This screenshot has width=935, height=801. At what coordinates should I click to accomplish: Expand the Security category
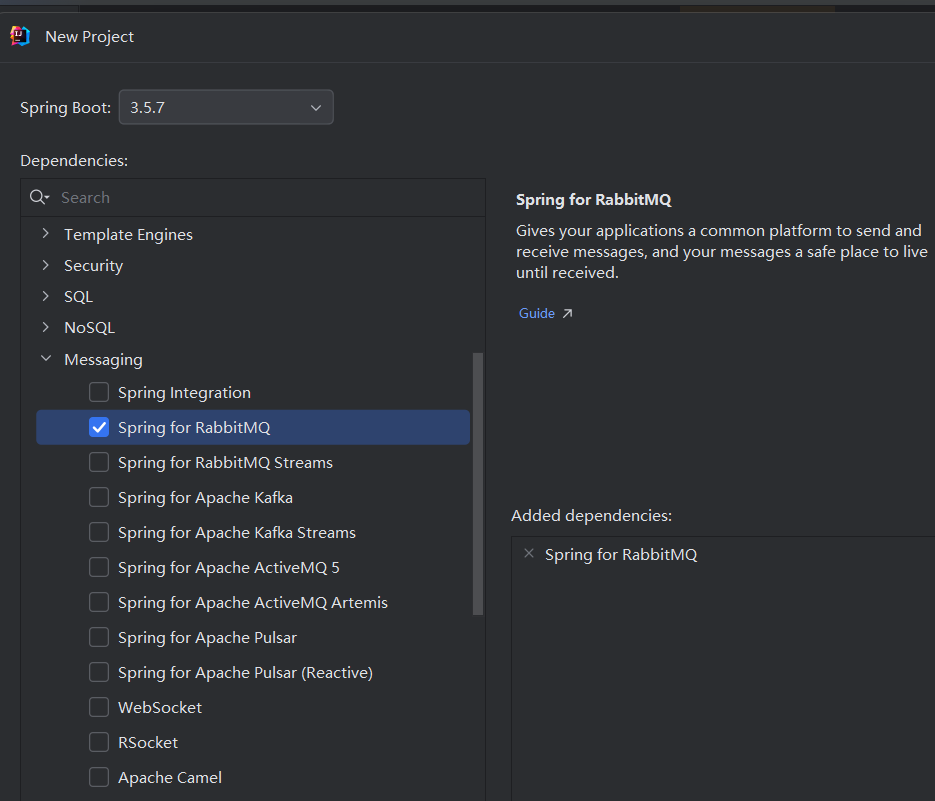[46, 265]
